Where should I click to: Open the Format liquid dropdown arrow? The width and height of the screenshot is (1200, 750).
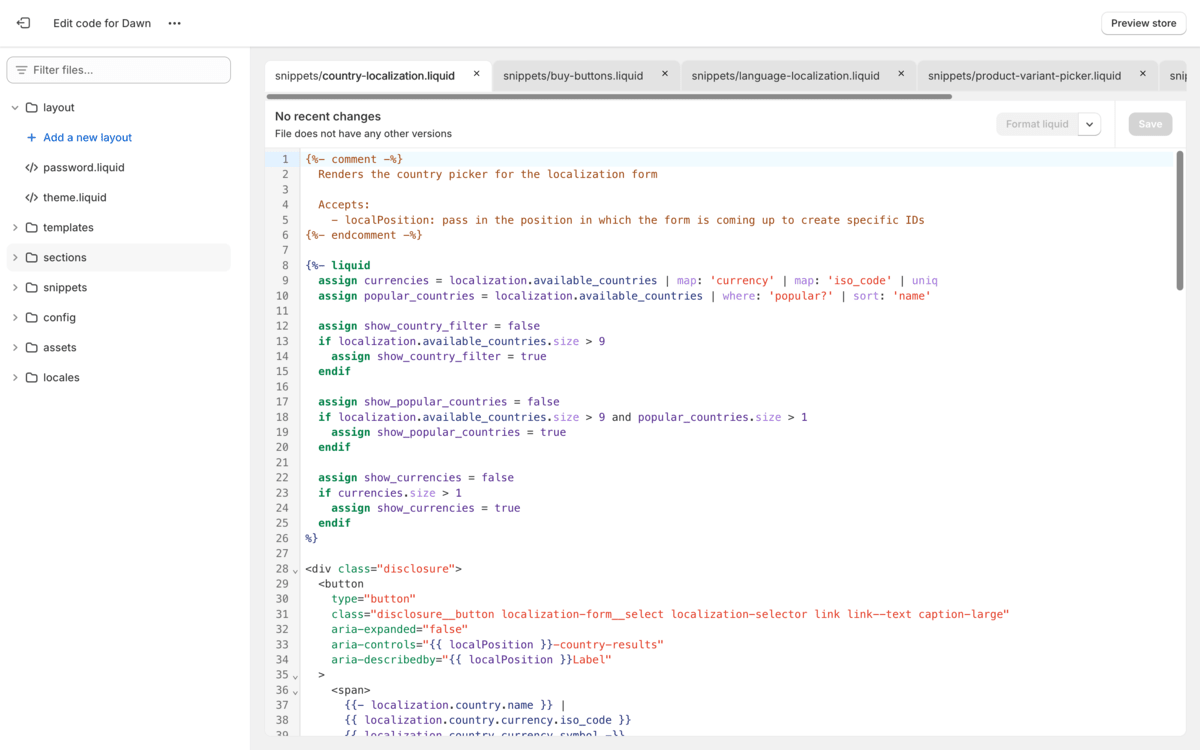1090,124
